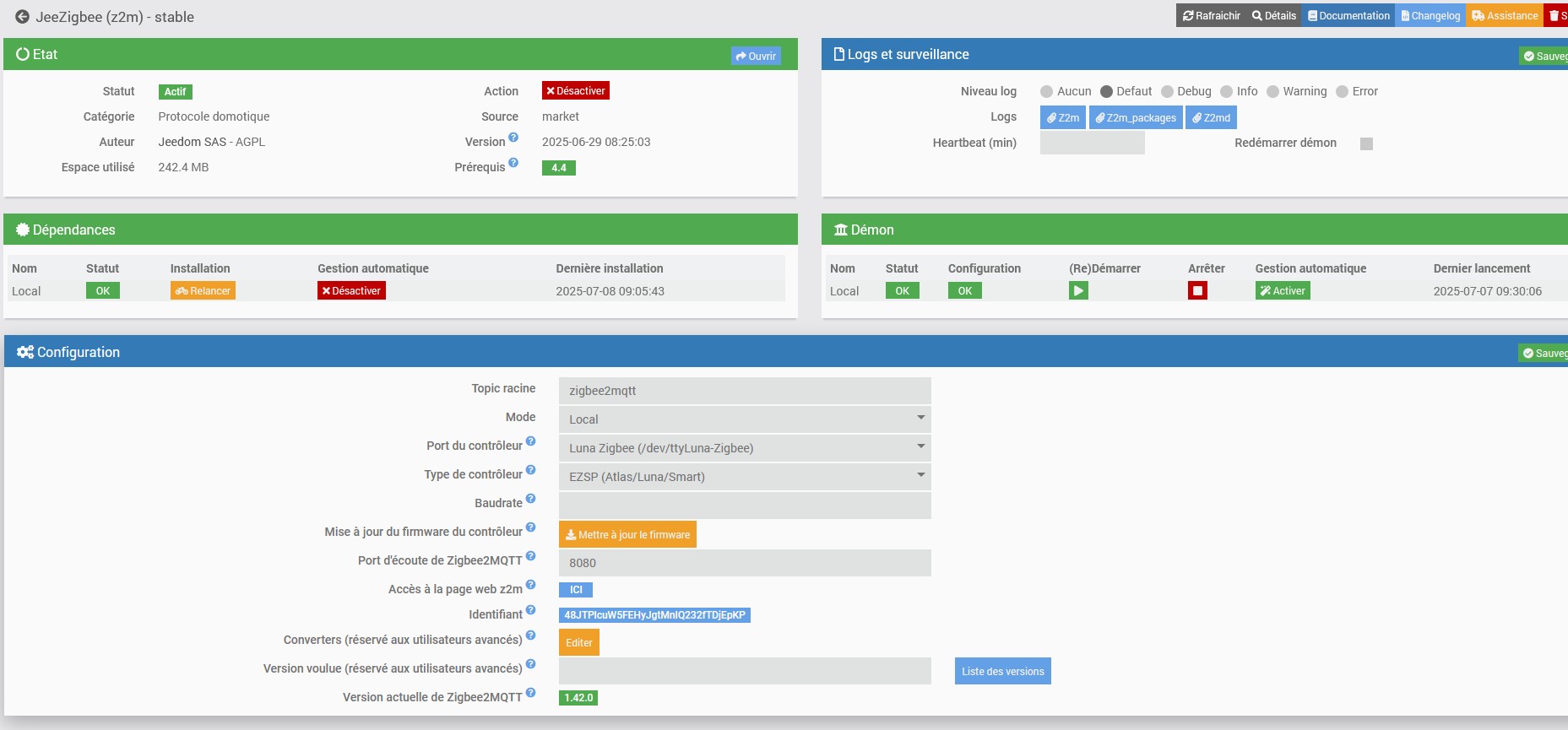Click the 1.42.0 version badge
Screen dimensions: 1568x730
pos(578,698)
